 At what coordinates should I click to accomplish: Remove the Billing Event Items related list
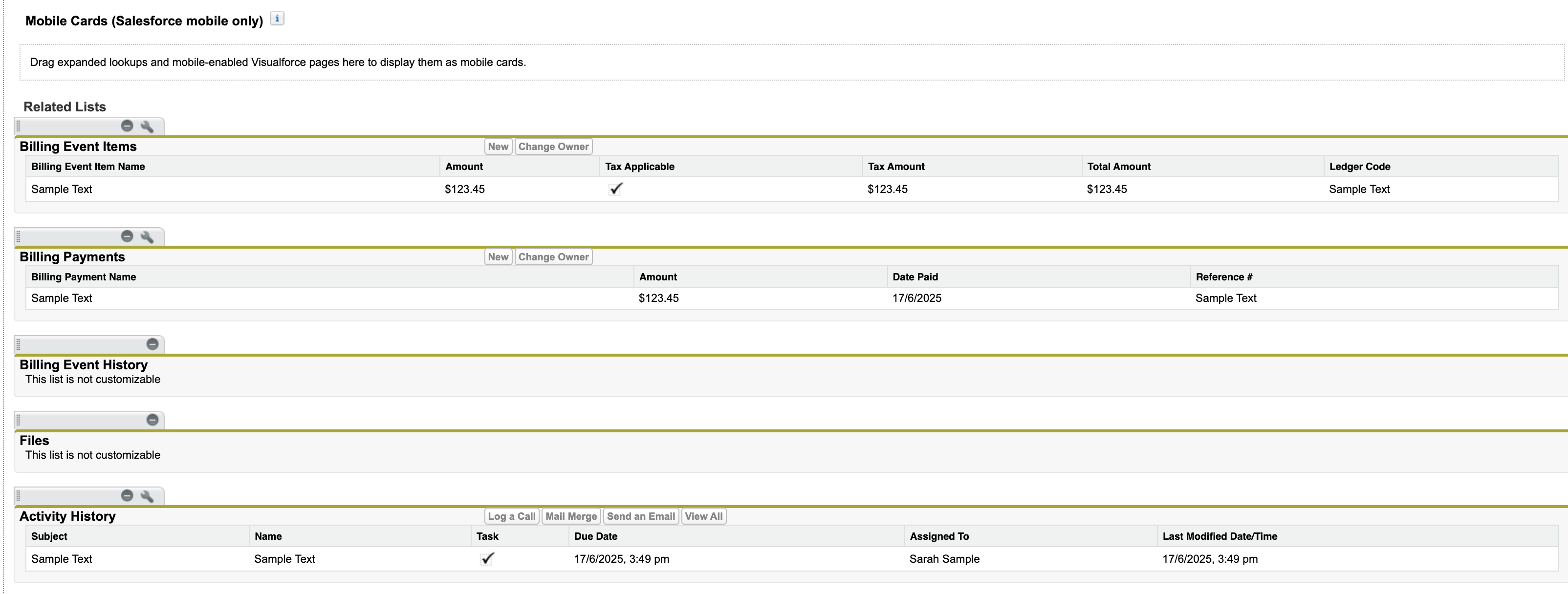[127, 126]
